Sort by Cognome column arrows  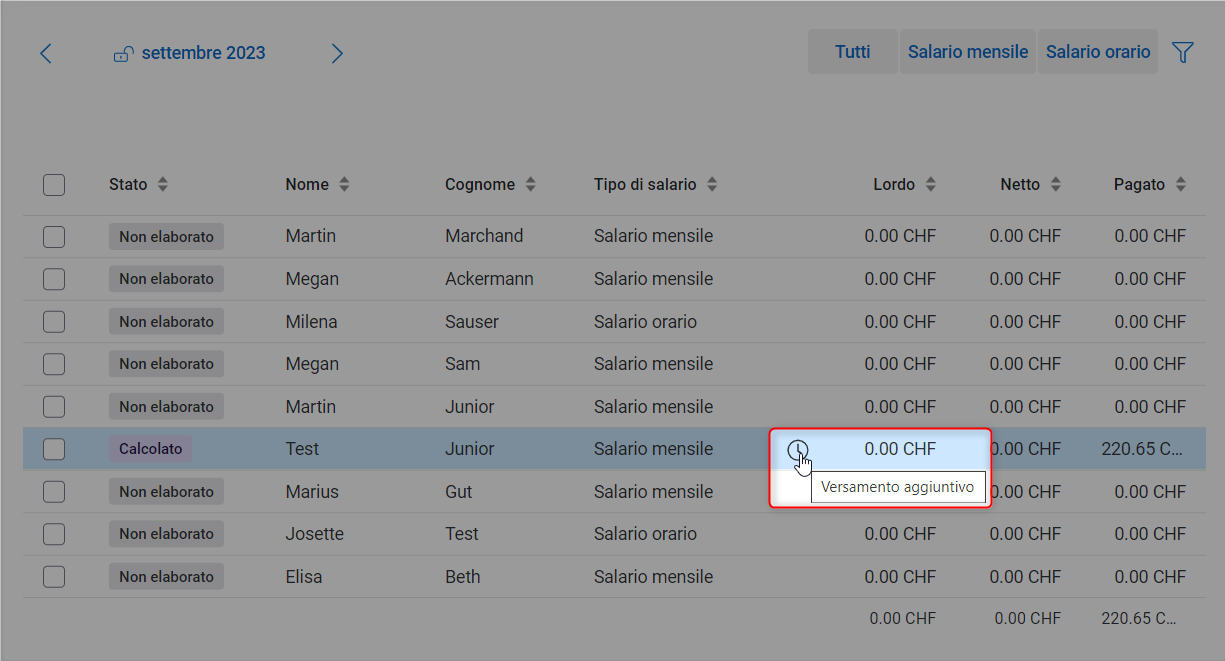(x=531, y=185)
